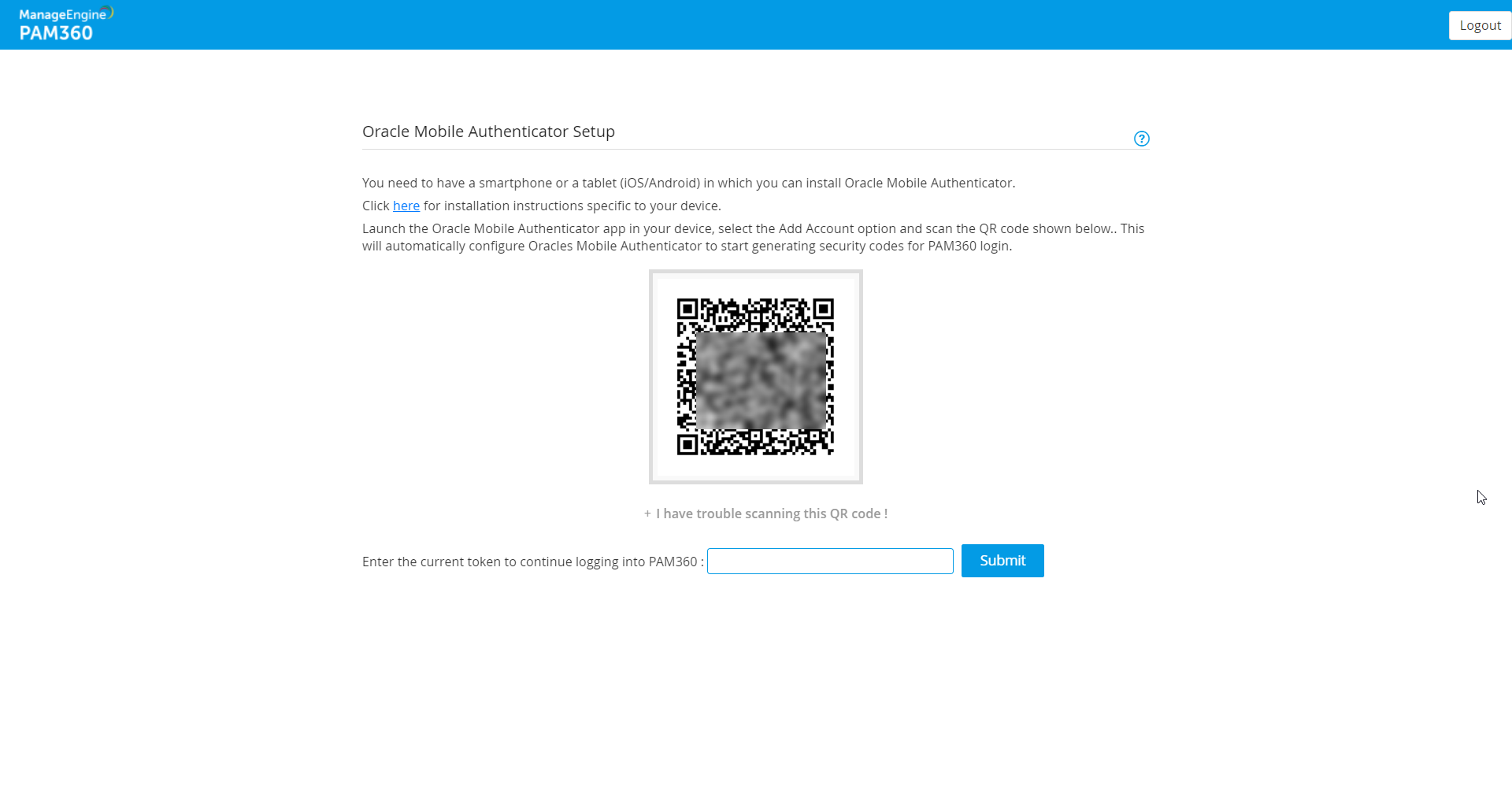This screenshot has width=1512, height=786.
Task: Click the smartphone or tablet requirement sentence
Action: pos(689,183)
